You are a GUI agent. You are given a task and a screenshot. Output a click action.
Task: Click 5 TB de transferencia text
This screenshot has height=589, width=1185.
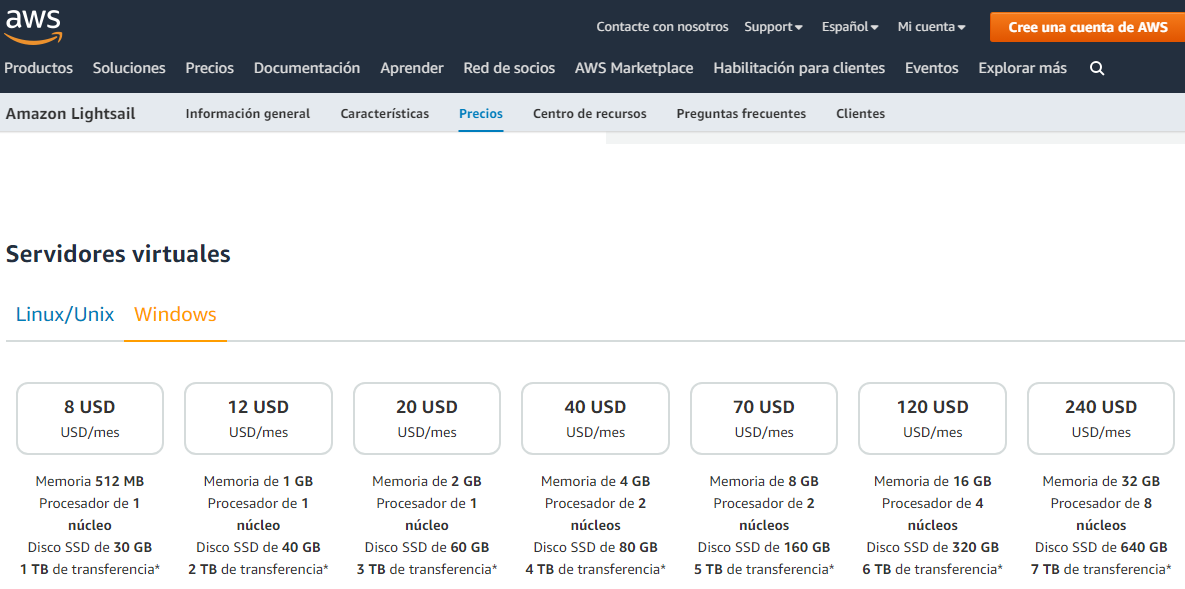764,569
